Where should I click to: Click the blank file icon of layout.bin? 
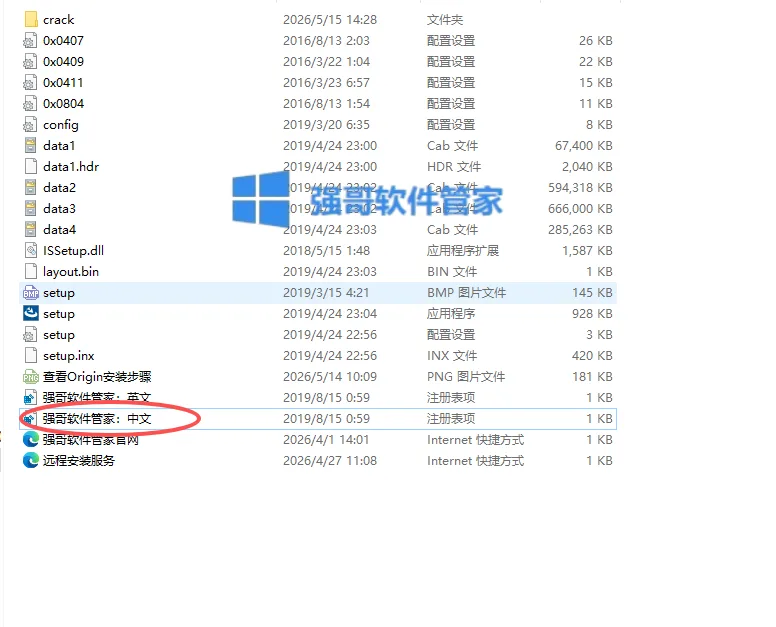(x=31, y=272)
